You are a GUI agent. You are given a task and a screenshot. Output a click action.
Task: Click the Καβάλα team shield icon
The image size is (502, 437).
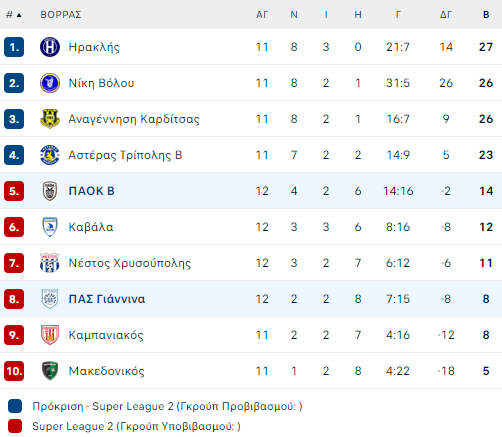coord(50,227)
